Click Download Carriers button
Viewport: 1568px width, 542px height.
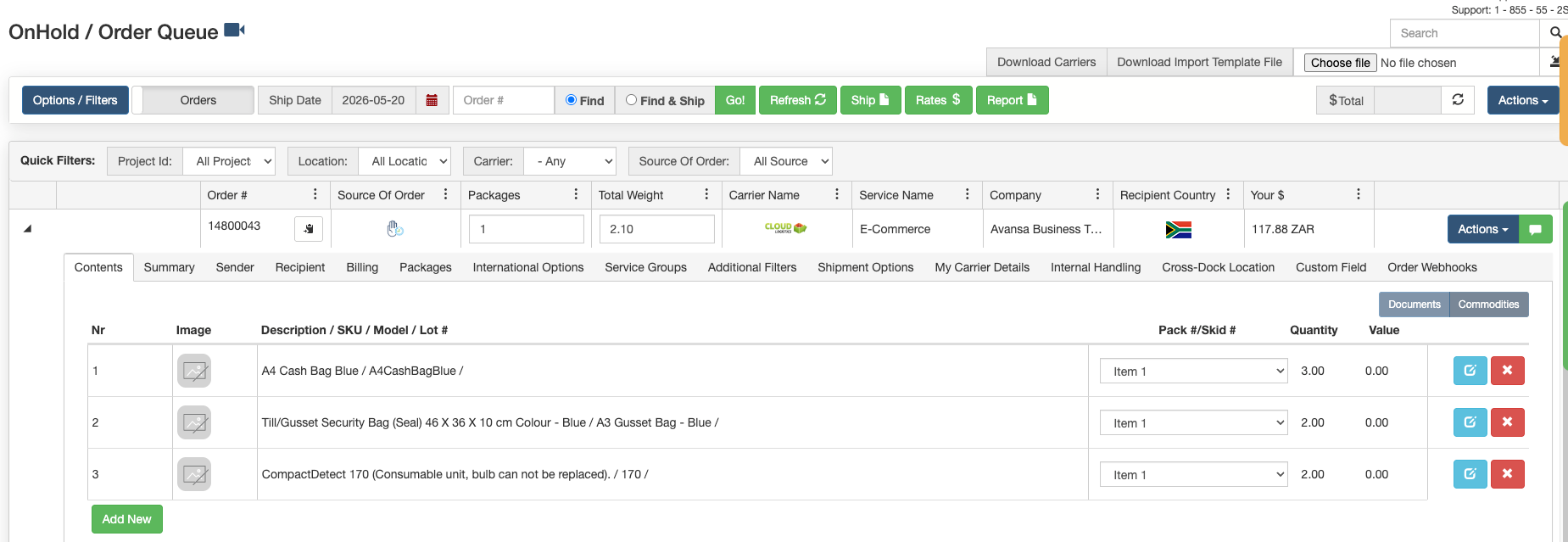pos(1046,62)
